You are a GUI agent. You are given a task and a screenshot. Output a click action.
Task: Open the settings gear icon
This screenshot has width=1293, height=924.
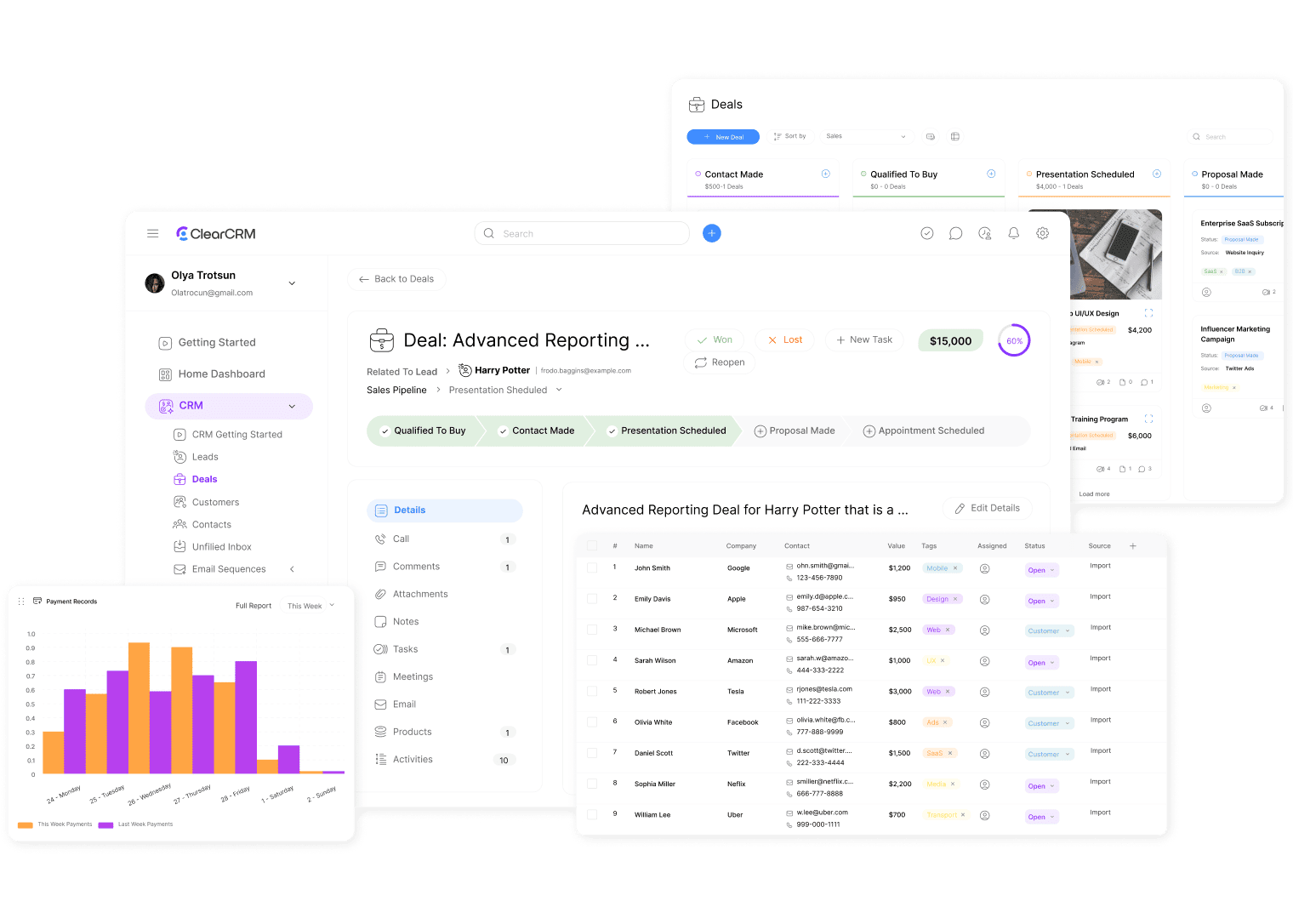pyautogui.click(x=1042, y=233)
